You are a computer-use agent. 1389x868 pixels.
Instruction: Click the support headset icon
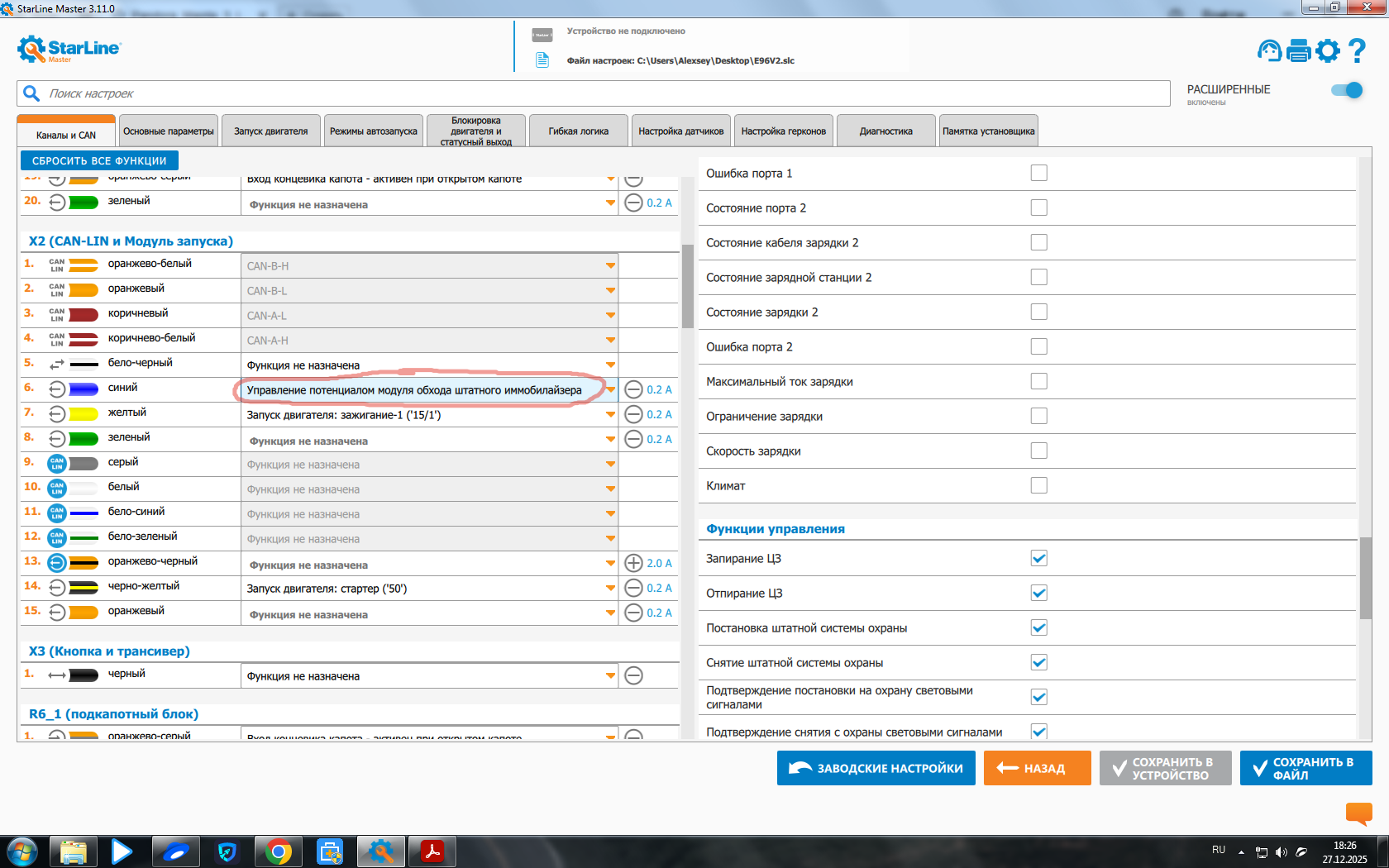click(1269, 51)
